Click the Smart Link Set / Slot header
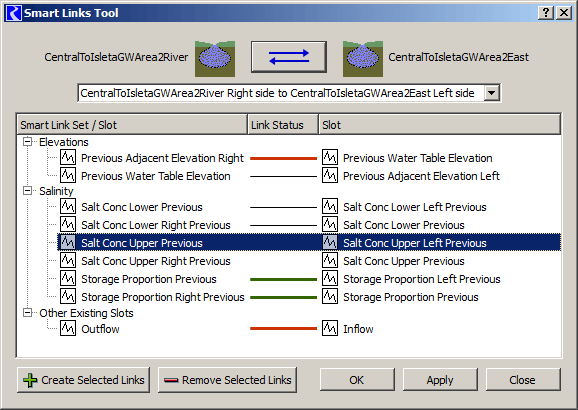The image size is (578, 410). point(132,125)
